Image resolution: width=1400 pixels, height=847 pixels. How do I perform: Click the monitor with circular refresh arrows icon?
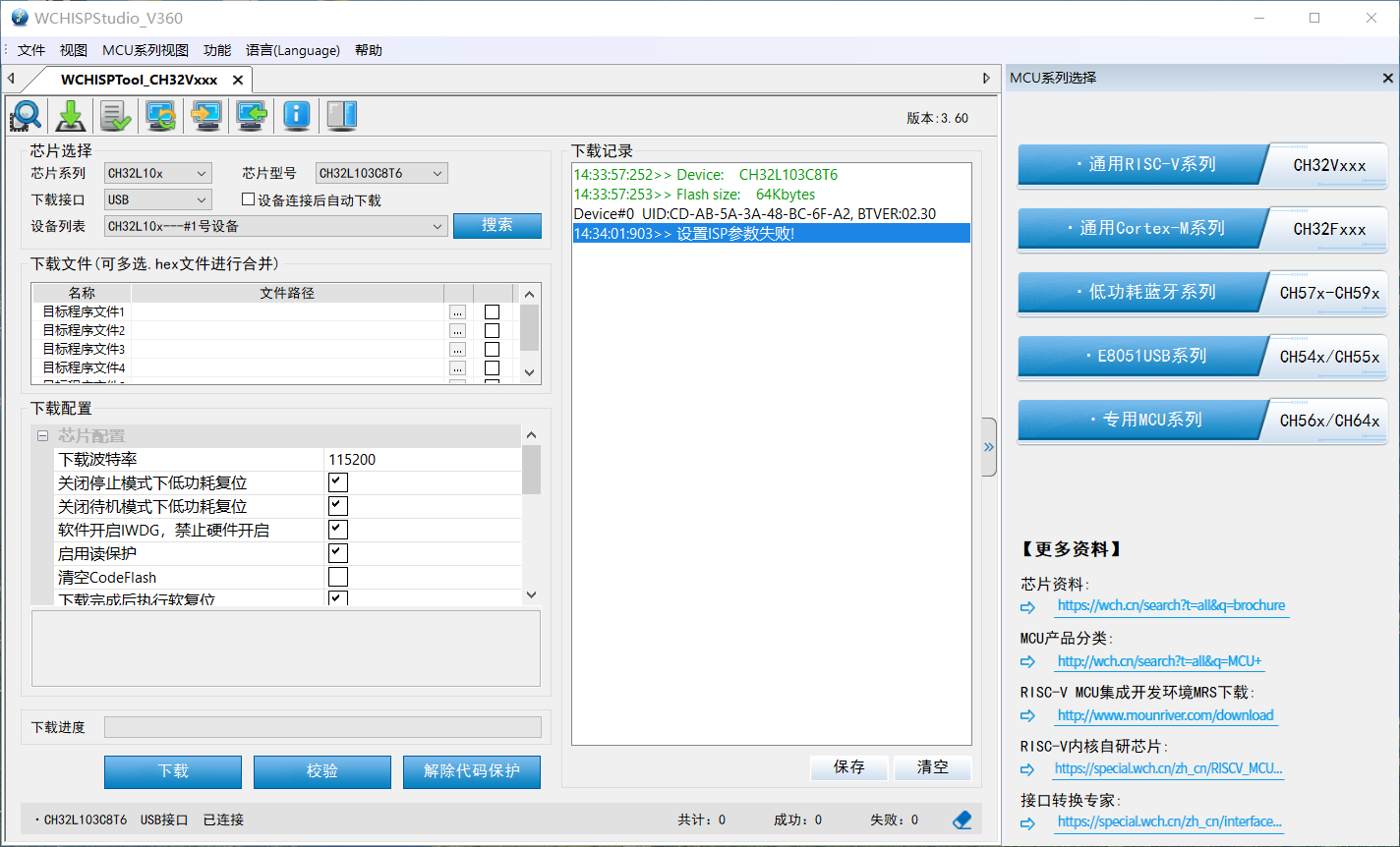(161, 116)
